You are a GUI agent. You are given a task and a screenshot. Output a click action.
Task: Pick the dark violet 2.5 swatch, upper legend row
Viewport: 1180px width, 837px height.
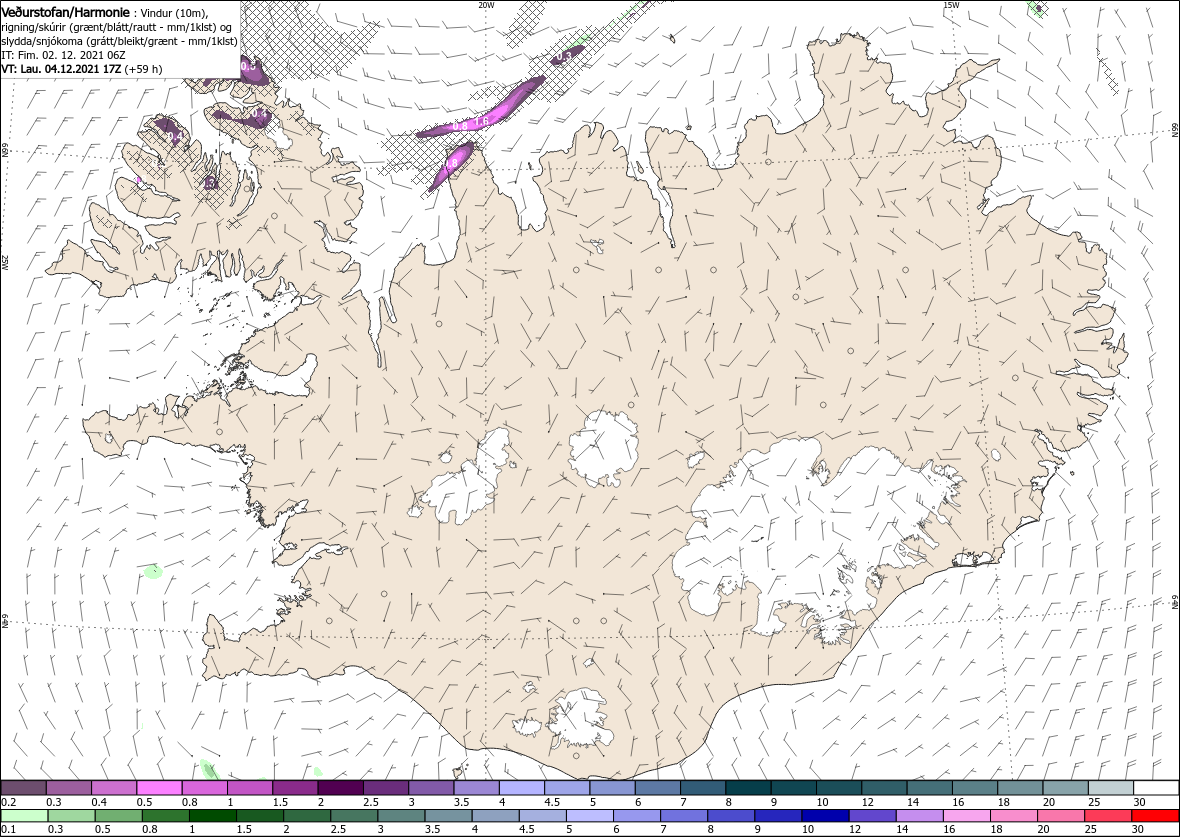(x=386, y=788)
